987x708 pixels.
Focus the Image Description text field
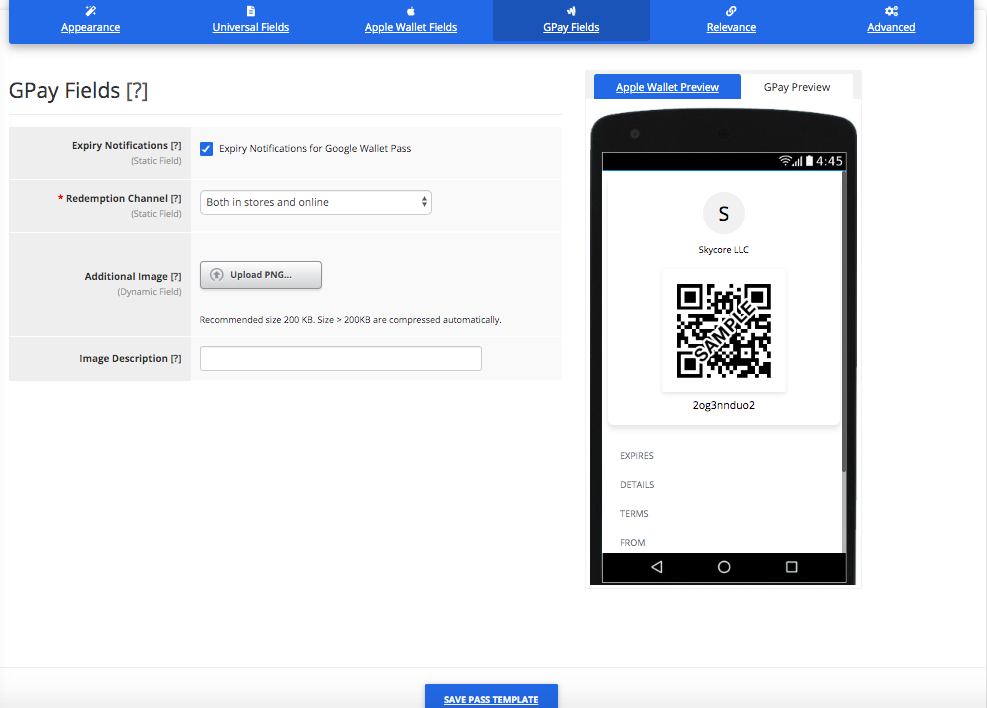[x=341, y=359]
